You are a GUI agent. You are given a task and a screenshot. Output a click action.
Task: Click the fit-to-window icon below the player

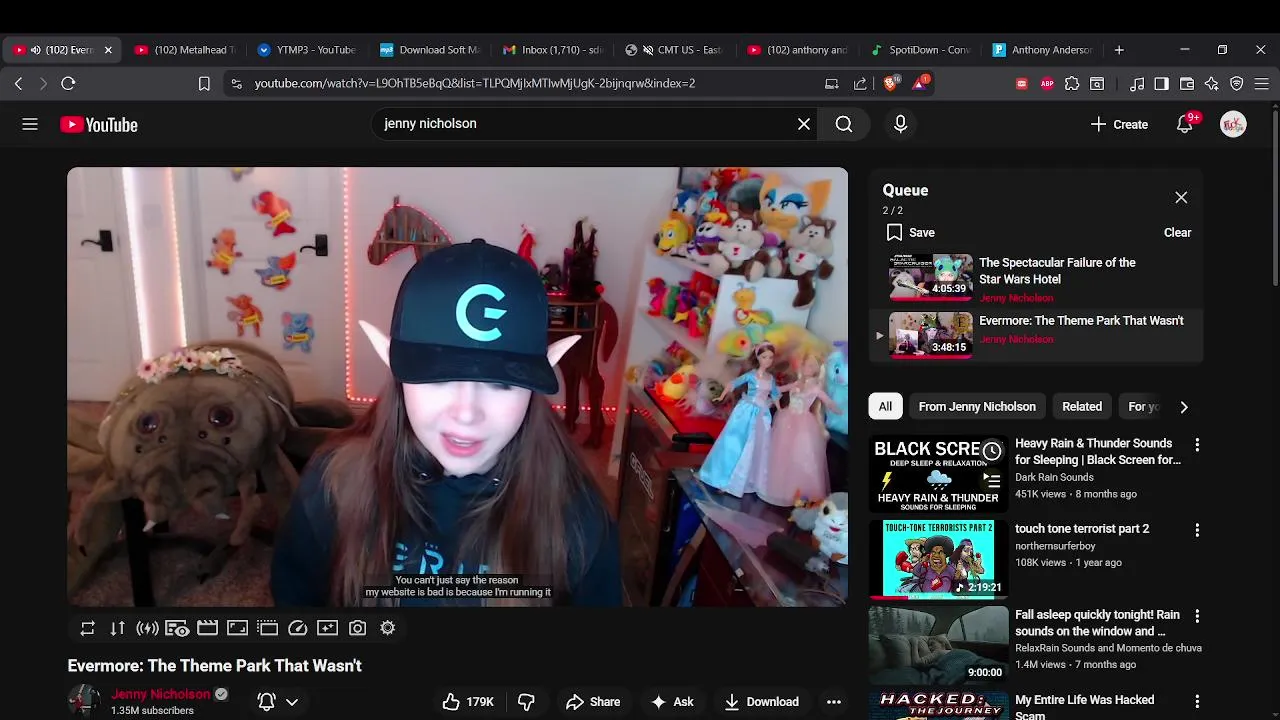(x=237, y=628)
